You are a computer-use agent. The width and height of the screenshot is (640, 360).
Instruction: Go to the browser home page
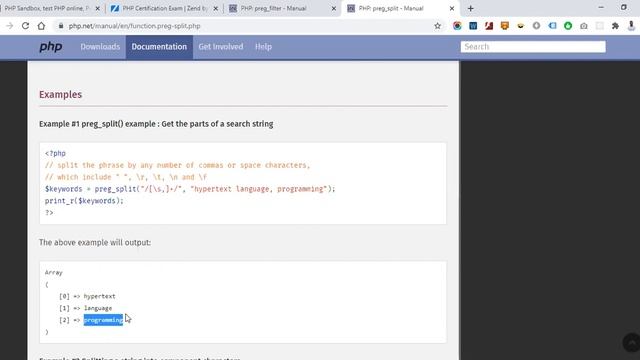(41, 26)
